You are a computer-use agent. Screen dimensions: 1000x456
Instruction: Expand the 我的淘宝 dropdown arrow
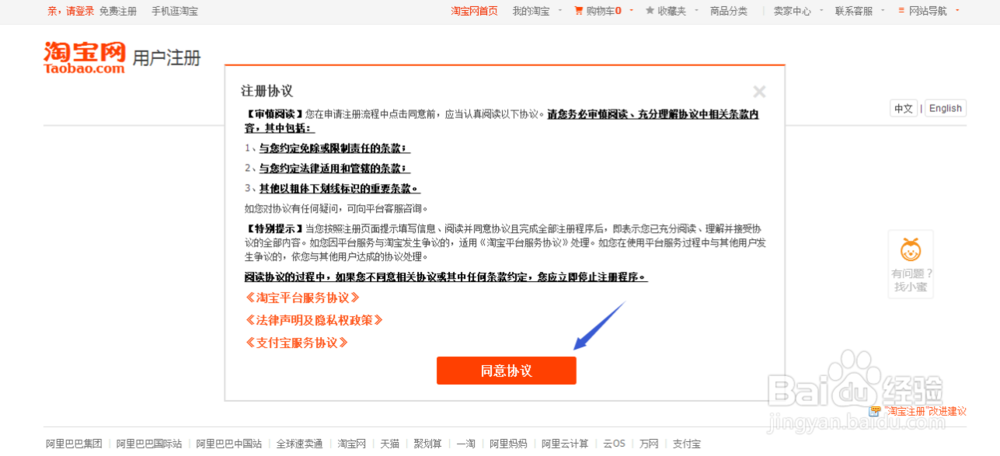[x=560, y=10]
